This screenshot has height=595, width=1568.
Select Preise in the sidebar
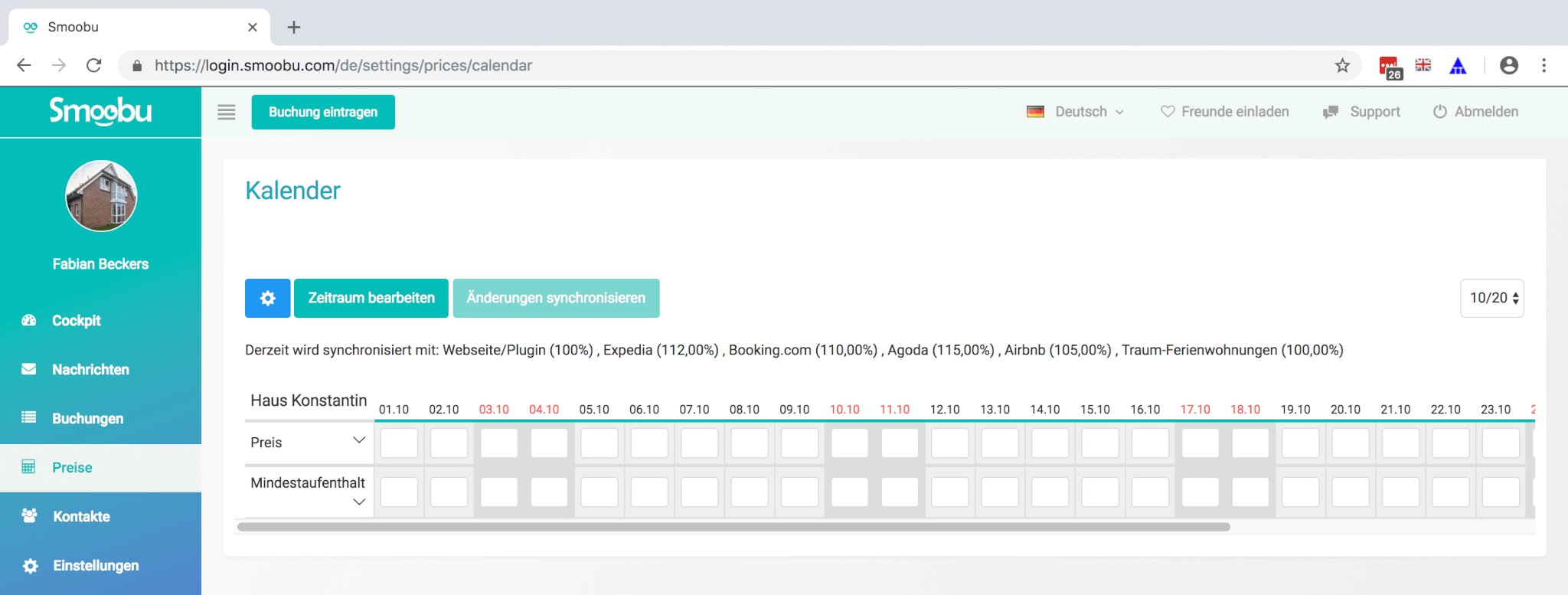click(x=100, y=467)
